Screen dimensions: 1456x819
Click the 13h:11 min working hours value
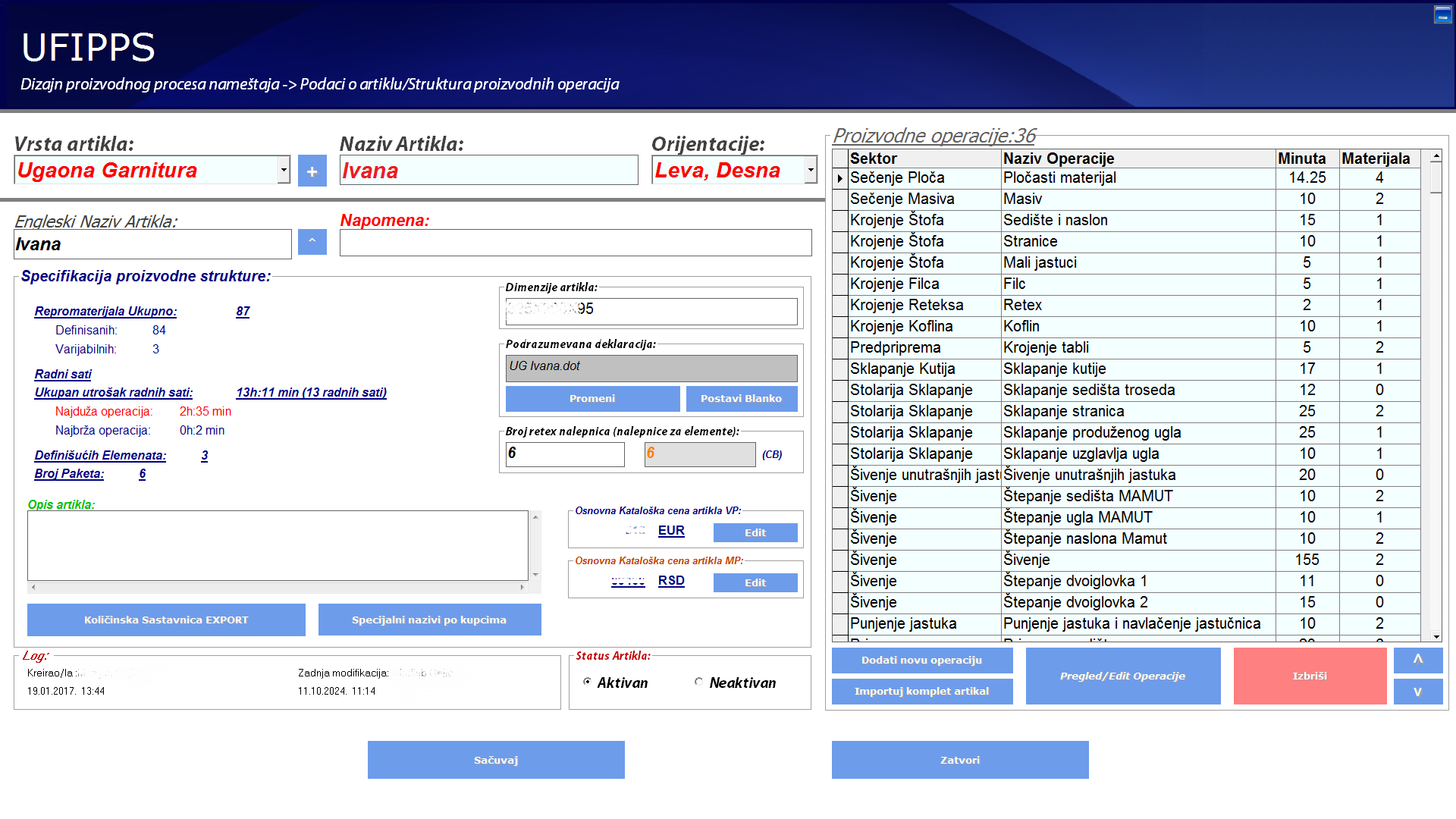pyautogui.click(x=312, y=392)
